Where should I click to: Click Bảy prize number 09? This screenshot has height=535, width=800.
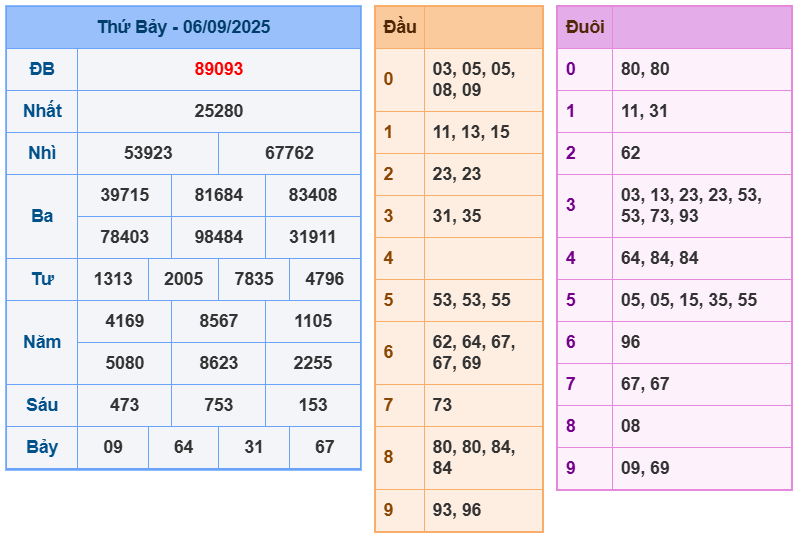pyautogui.click(x=113, y=447)
